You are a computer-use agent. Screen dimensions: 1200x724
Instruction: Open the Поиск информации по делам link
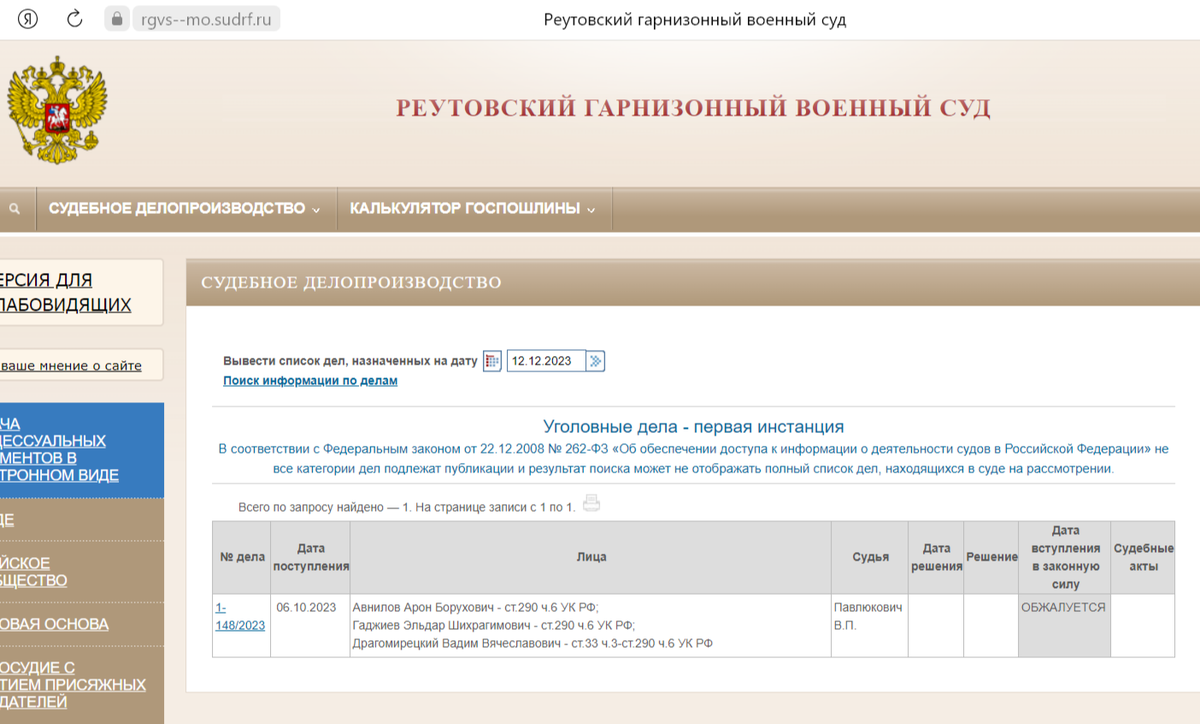click(x=310, y=381)
